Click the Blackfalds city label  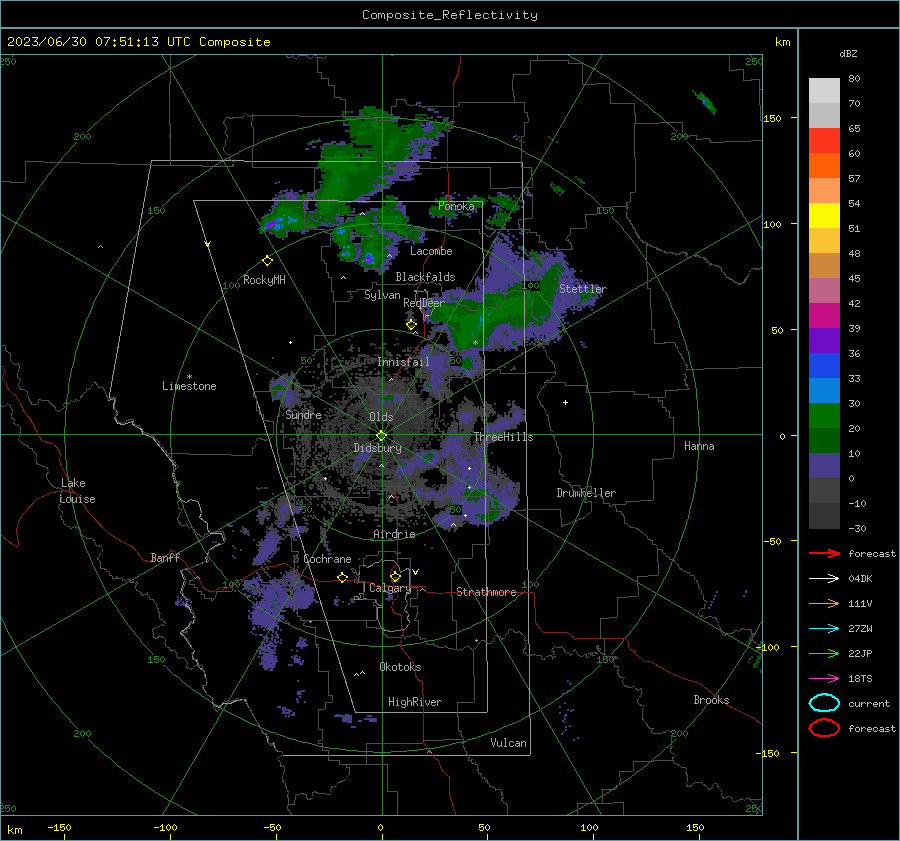click(x=425, y=277)
